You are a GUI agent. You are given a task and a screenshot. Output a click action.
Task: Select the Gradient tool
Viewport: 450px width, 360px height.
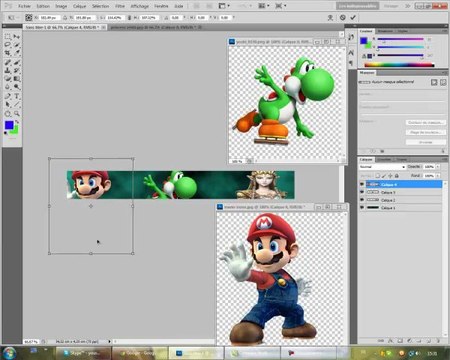(17, 79)
